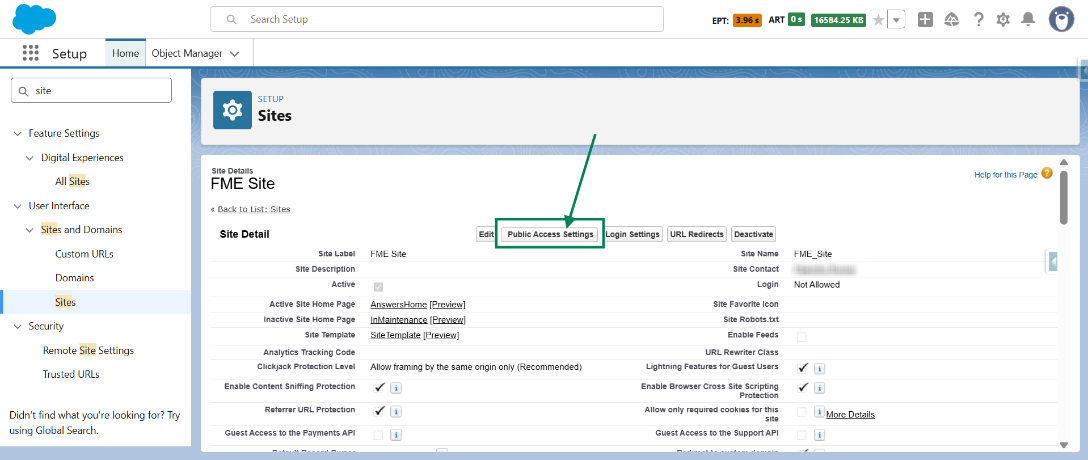Open the favorites list dropdown arrow
The height and width of the screenshot is (460, 1088).
coord(897,20)
